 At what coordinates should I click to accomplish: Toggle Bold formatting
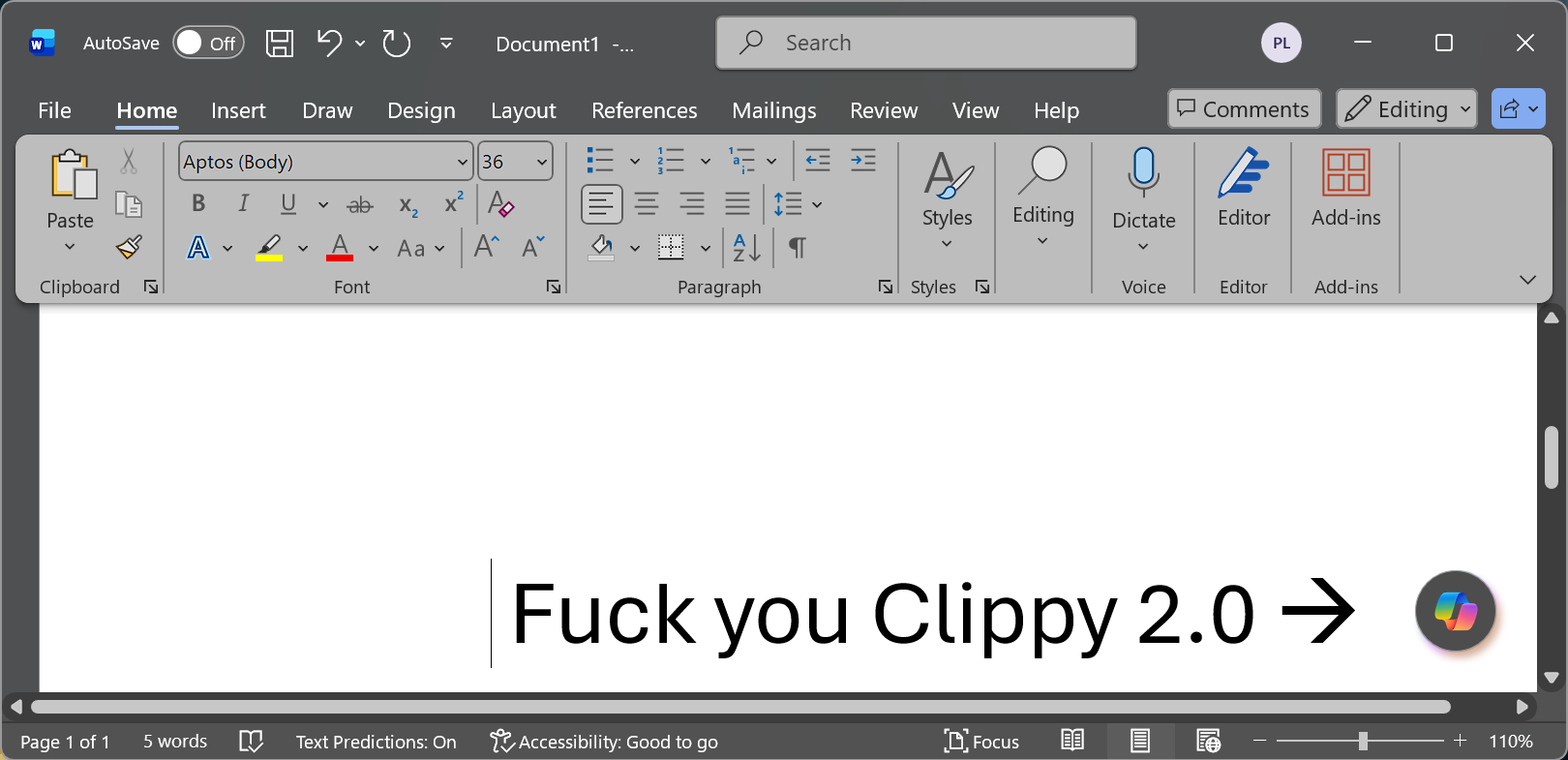coord(198,203)
